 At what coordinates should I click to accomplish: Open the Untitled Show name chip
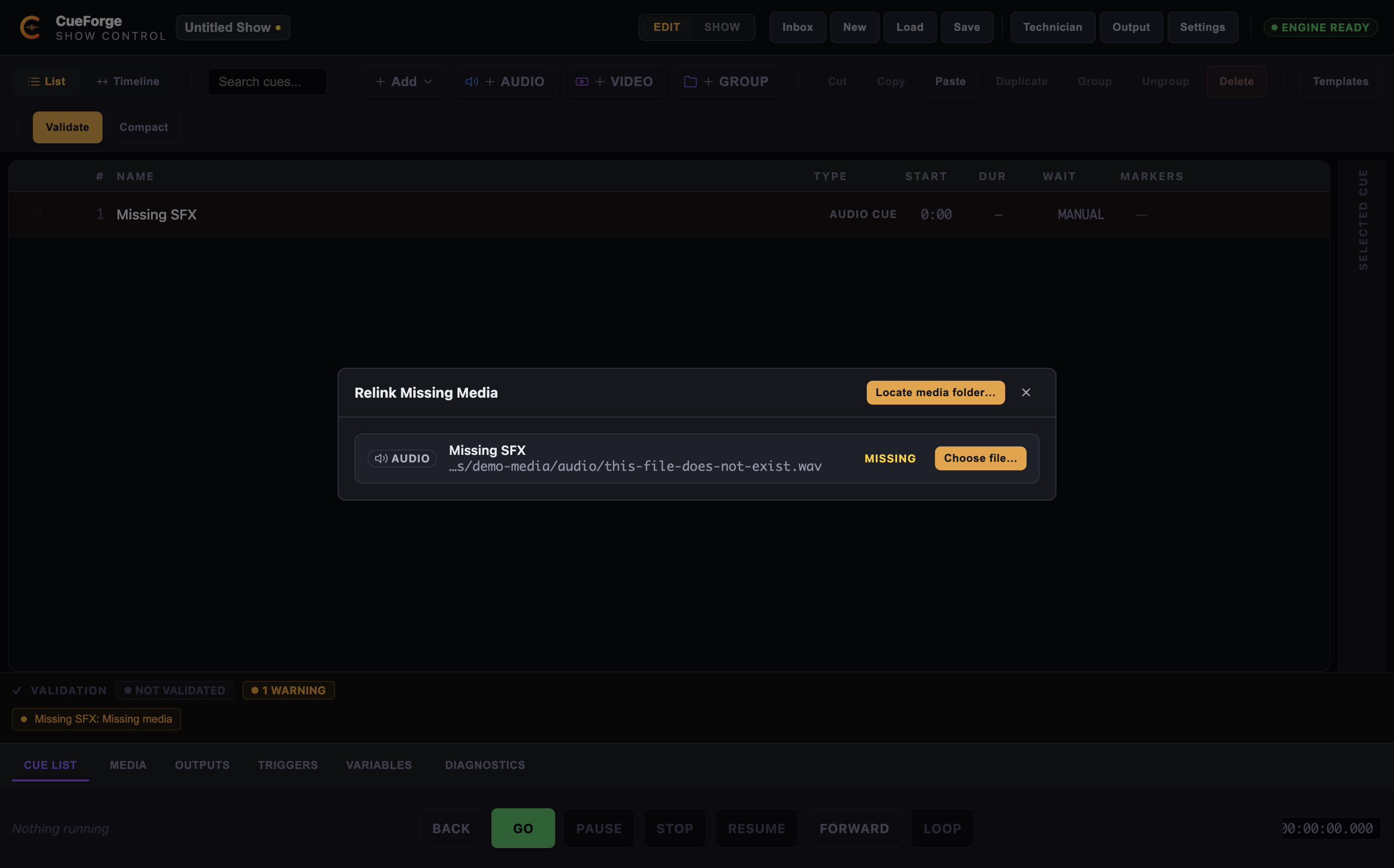(x=232, y=27)
